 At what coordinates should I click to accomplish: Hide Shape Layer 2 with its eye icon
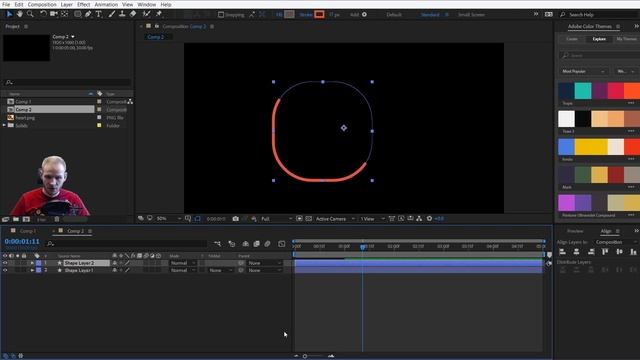(x=5, y=263)
